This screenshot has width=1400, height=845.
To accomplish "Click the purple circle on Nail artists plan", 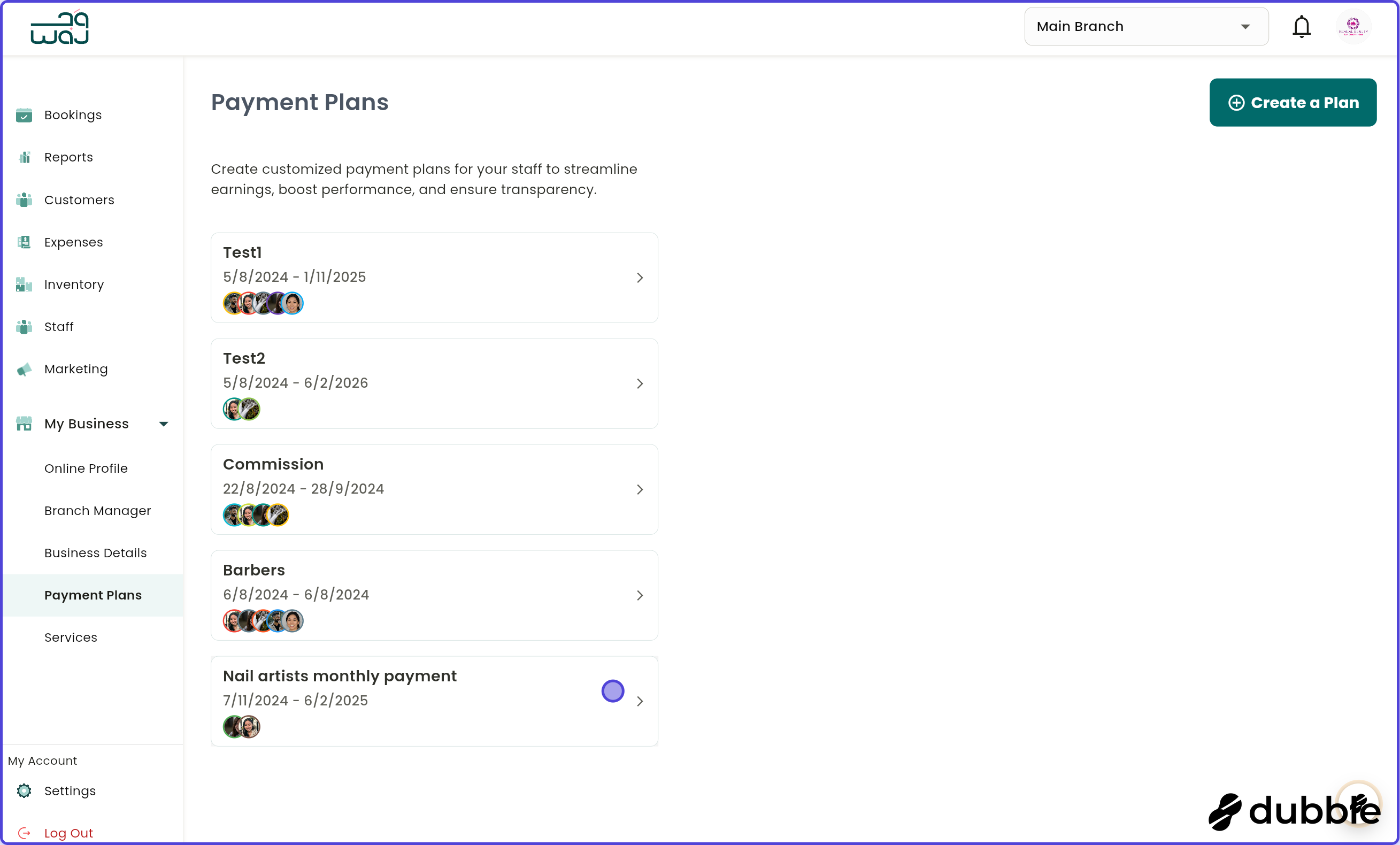I will (x=612, y=691).
